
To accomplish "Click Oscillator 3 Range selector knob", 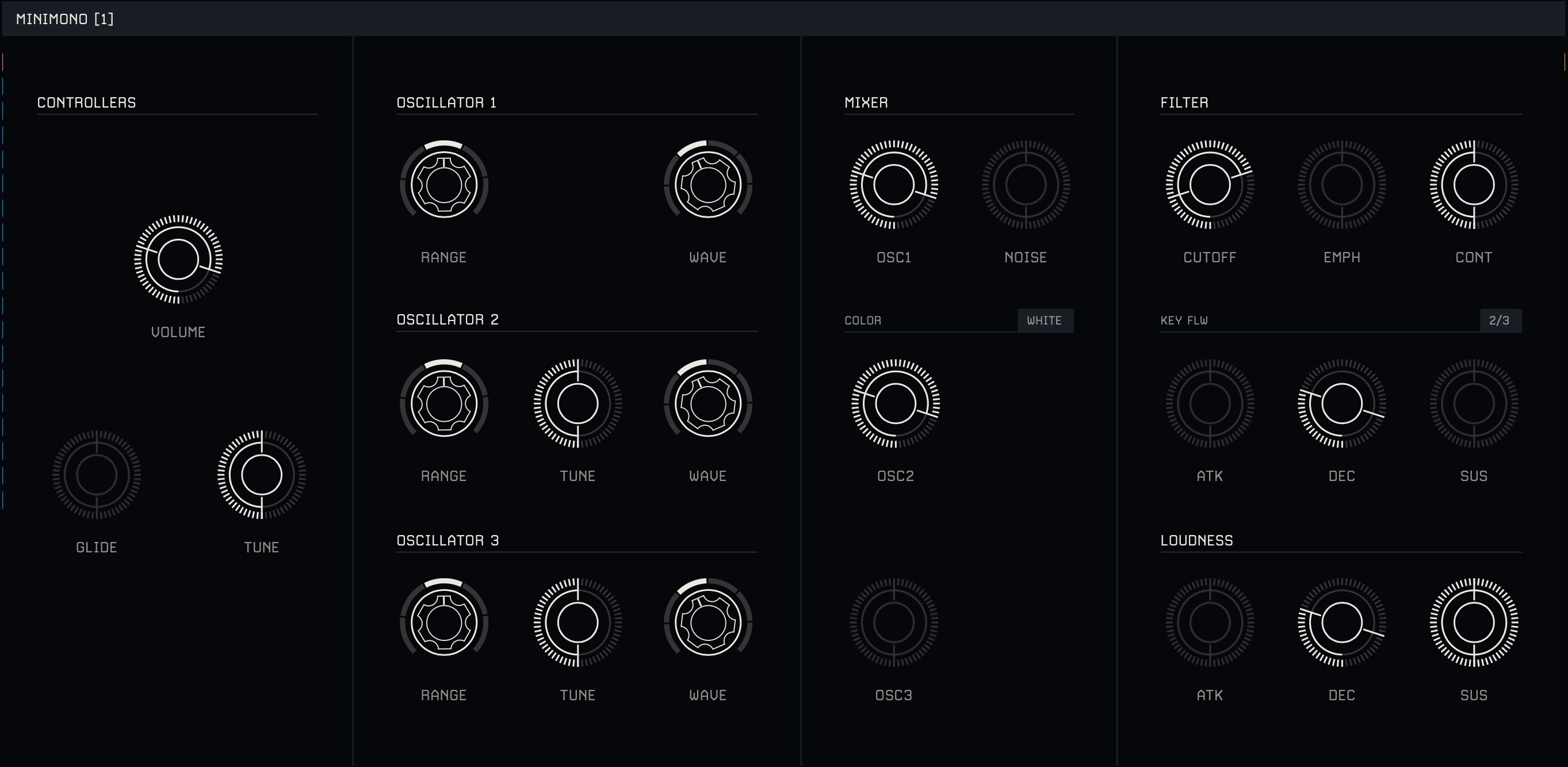I will [443, 622].
